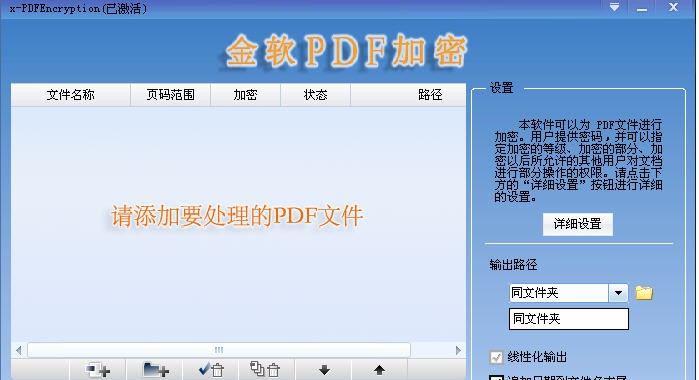Image resolution: width=699 pixels, height=380 pixels.
Task: Toggle the 线性化输出 checkbox
Action: 496,357
